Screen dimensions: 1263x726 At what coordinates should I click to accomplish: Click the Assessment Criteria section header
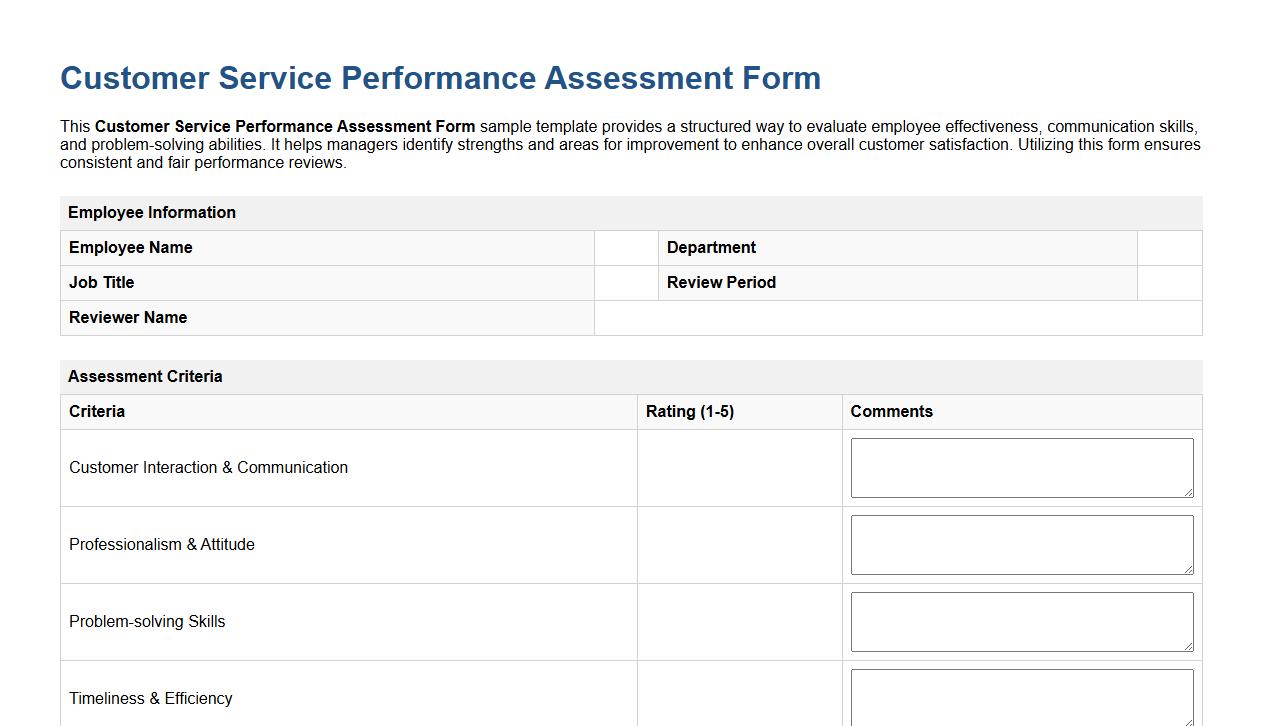point(145,376)
